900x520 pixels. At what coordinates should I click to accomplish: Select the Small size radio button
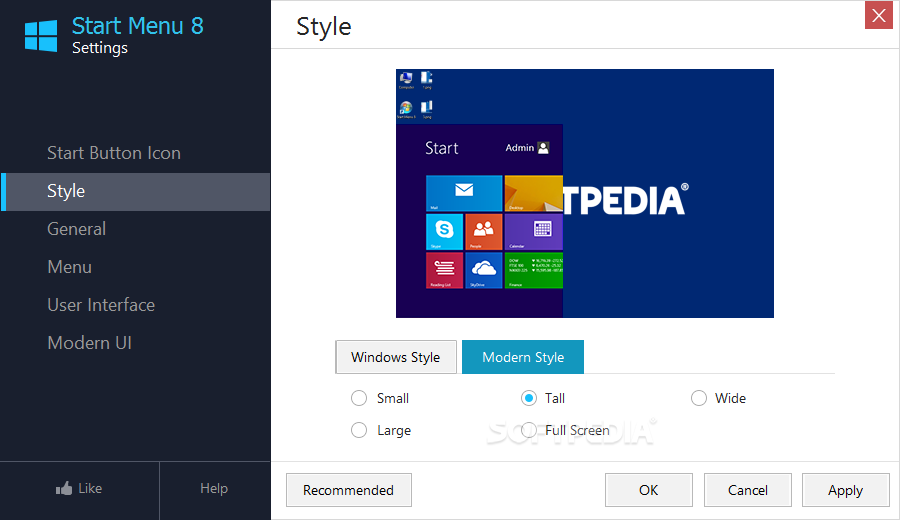click(359, 398)
